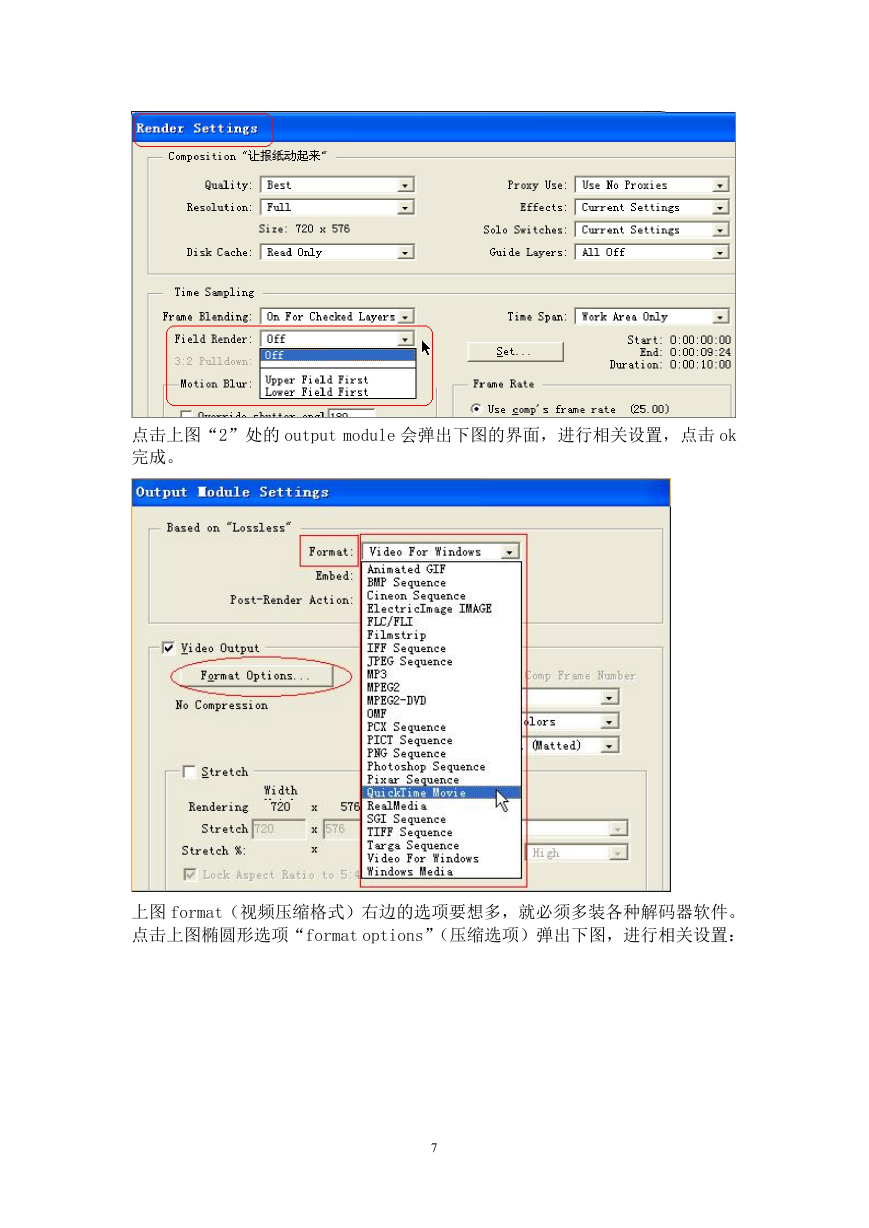Image resolution: width=869 pixels, height=1228 pixels.
Task: Select RealMedia format
Action: pyautogui.click(x=441, y=806)
